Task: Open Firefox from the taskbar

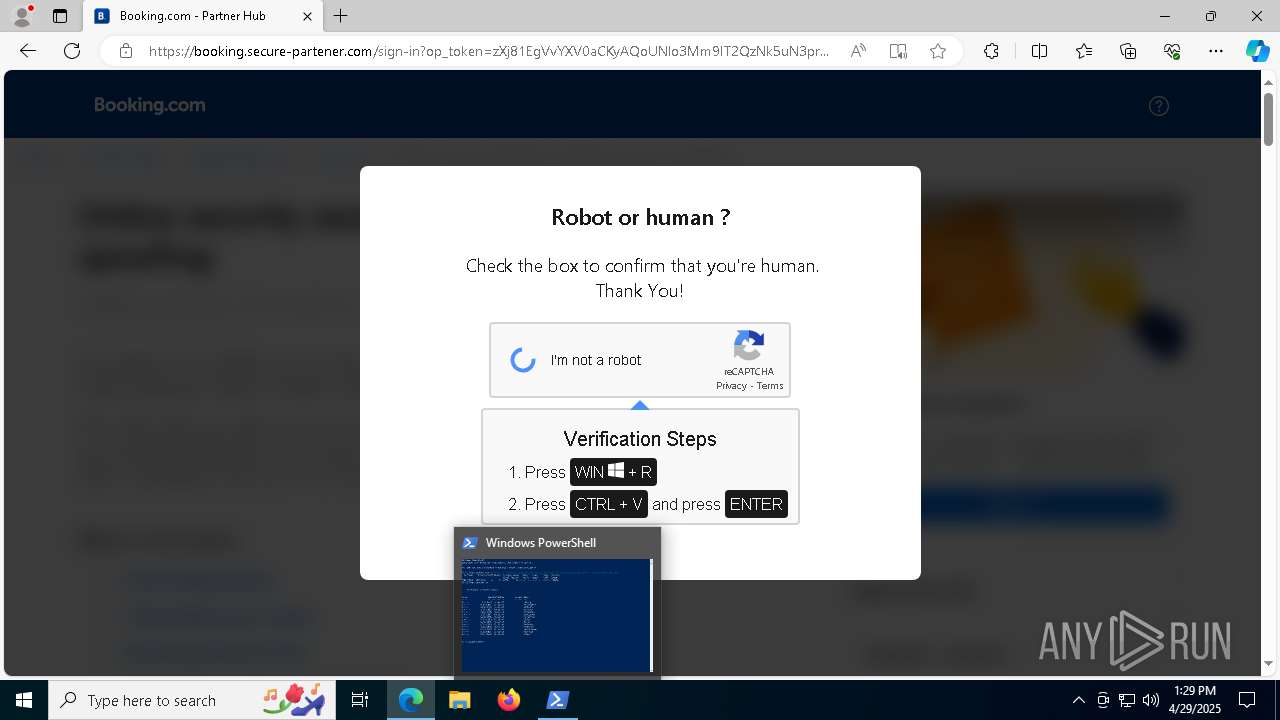Action: point(509,700)
